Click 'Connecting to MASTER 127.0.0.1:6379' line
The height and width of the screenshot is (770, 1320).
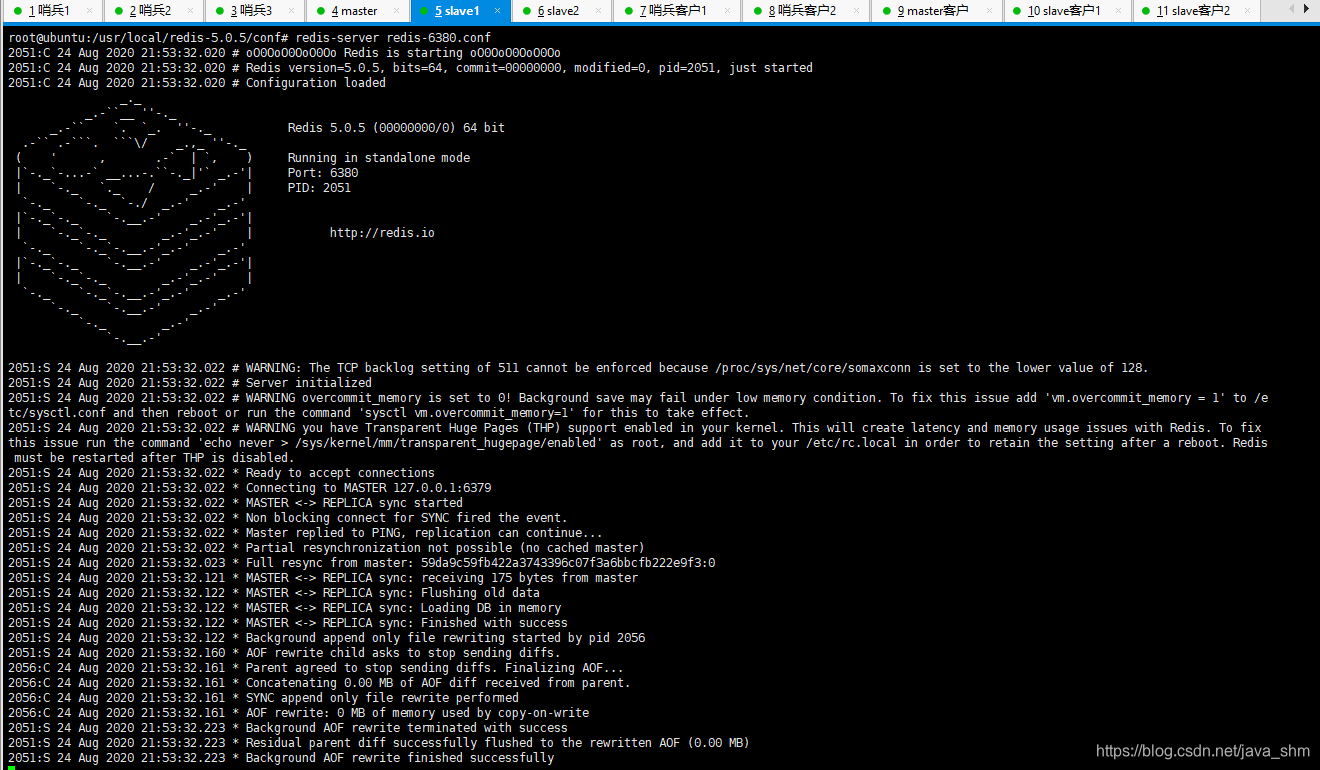(x=249, y=488)
